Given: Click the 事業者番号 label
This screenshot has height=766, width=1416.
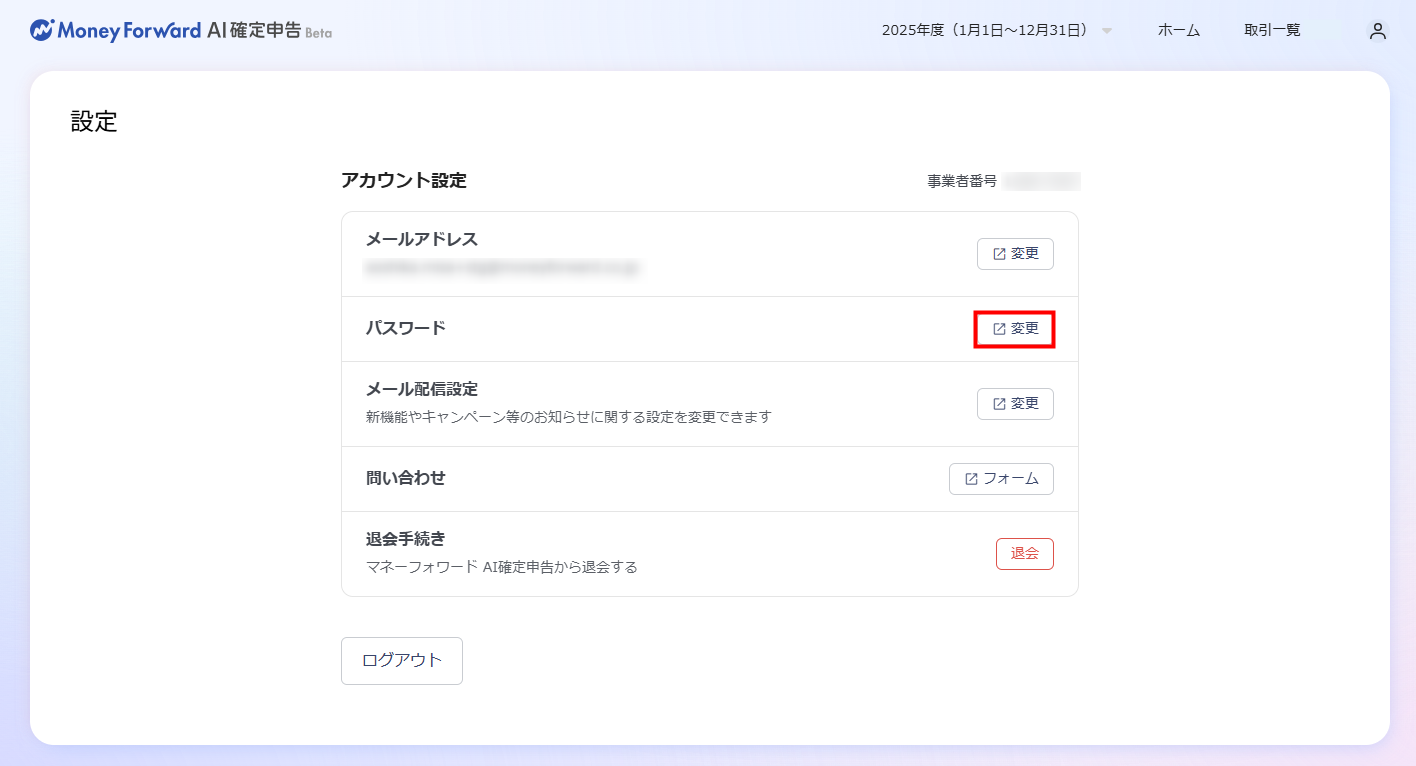Looking at the screenshot, I should 962,182.
